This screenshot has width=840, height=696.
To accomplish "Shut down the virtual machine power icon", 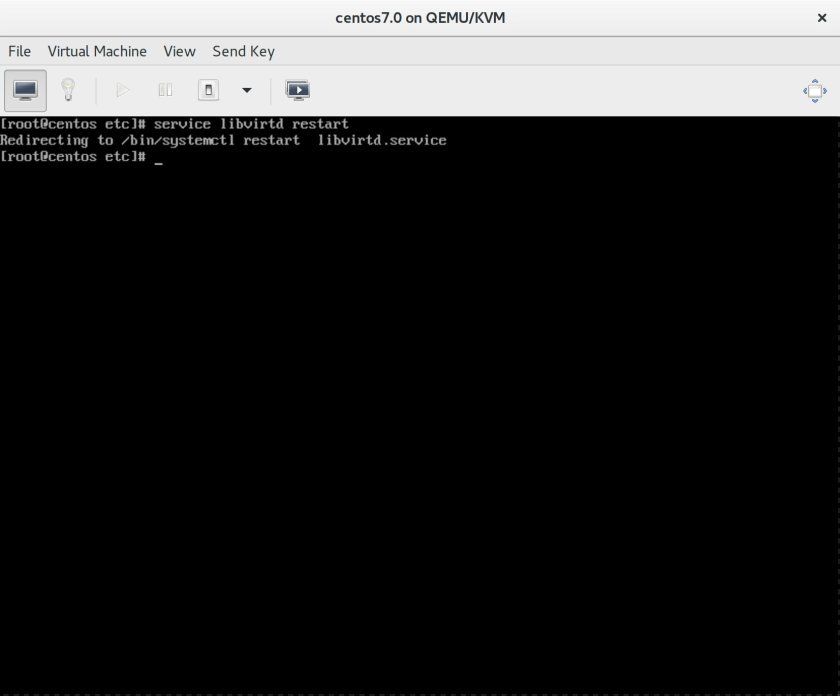I will (x=208, y=90).
